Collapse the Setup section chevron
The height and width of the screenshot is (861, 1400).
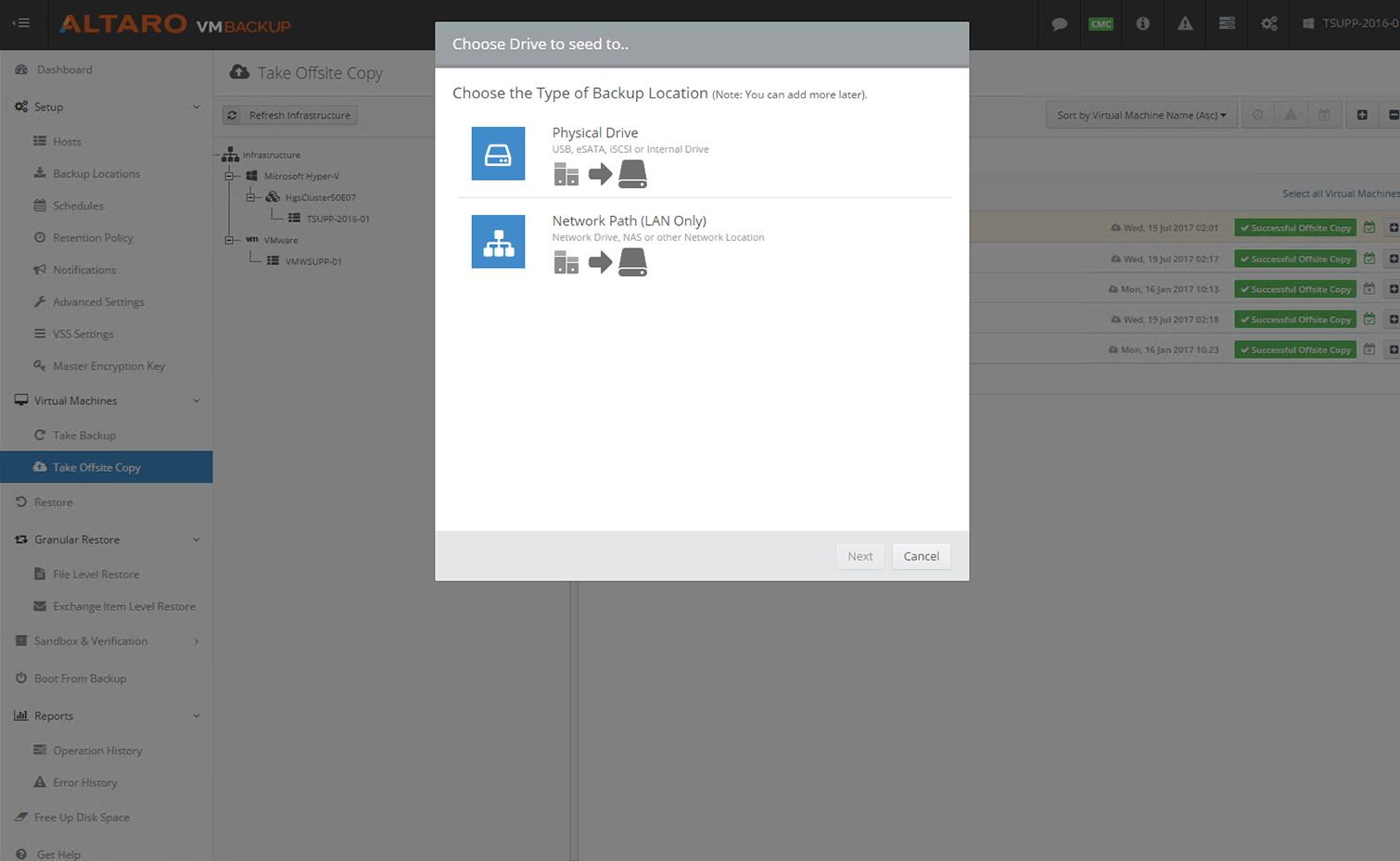click(x=196, y=107)
